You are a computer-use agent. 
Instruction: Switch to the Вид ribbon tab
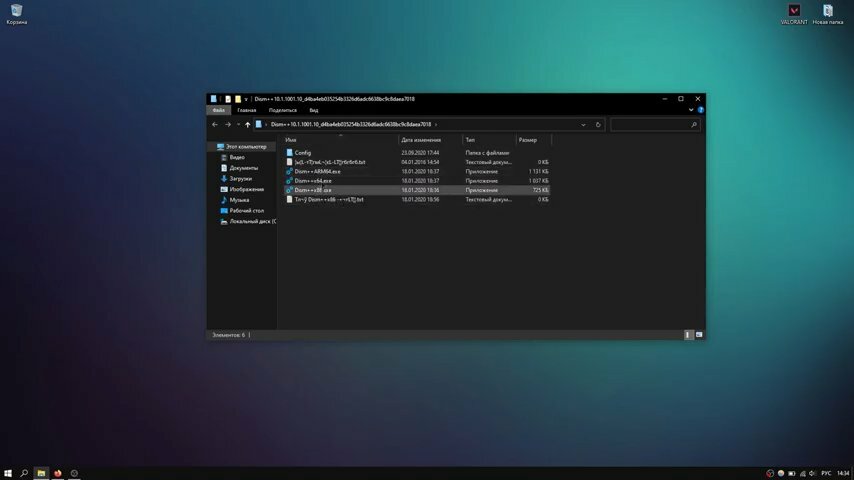pos(314,110)
